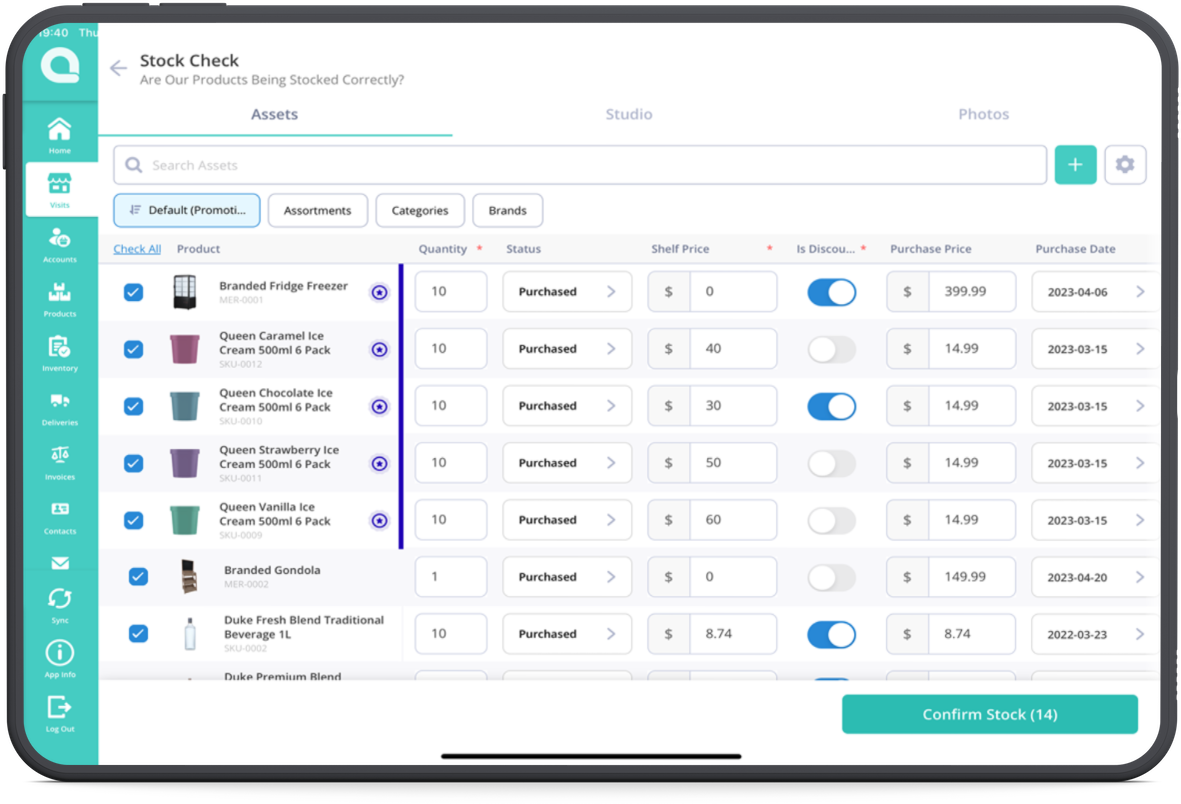The height and width of the screenshot is (804, 1181).
Task: Expand the Assortments filter
Action: tap(317, 210)
